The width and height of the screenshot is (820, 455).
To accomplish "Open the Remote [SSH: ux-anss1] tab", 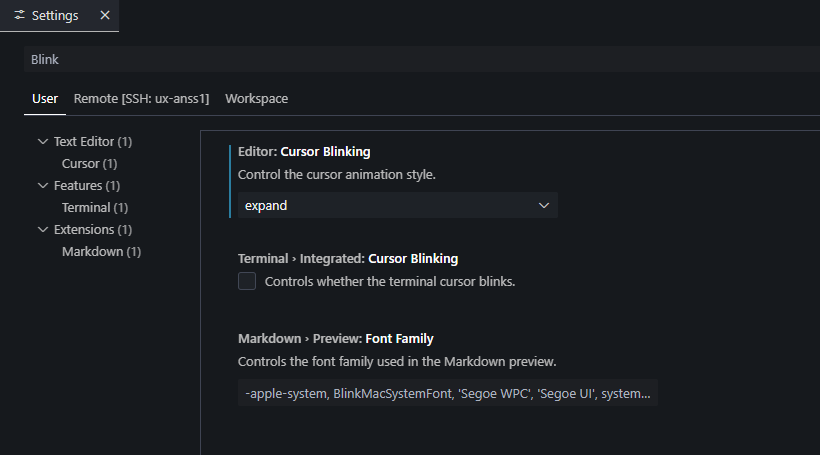I will (x=141, y=99).
